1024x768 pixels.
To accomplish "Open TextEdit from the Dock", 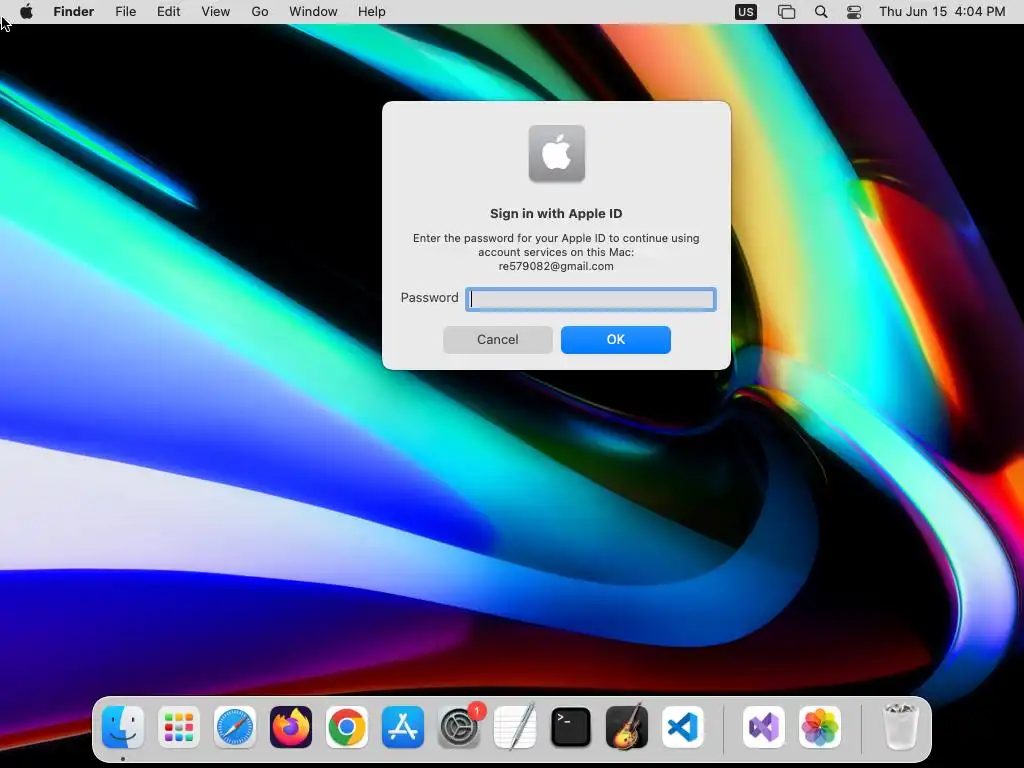I will (515, 727).
